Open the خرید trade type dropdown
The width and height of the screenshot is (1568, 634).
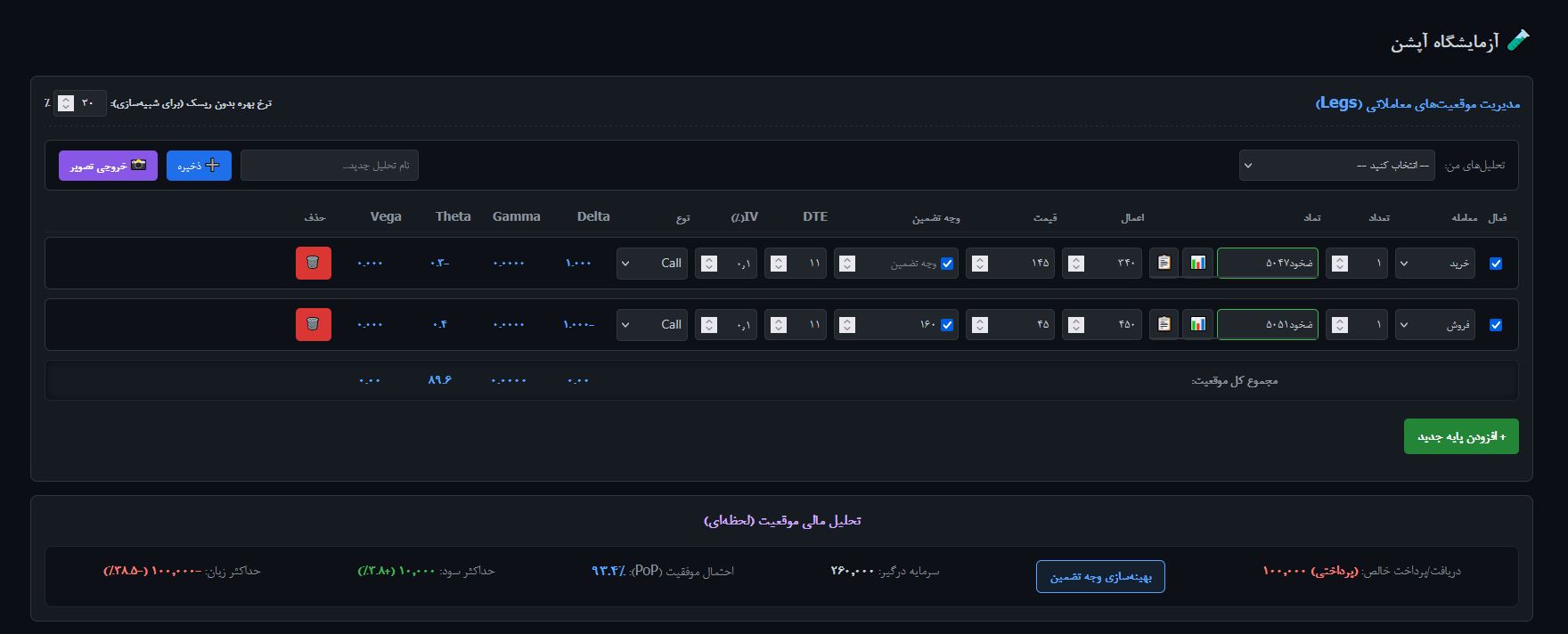point(1435,264)
